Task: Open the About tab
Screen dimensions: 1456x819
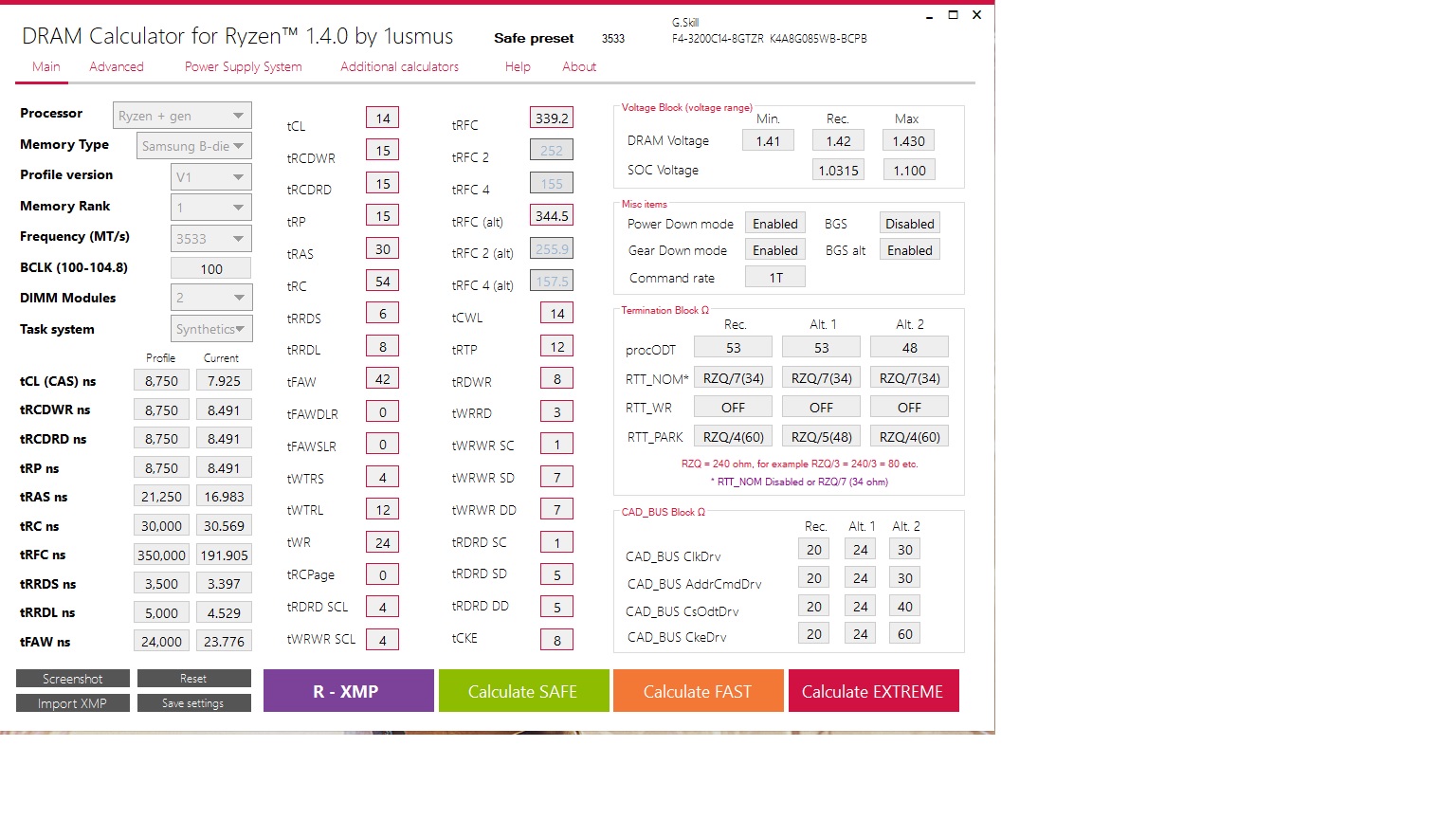Action: click(579, 66)
